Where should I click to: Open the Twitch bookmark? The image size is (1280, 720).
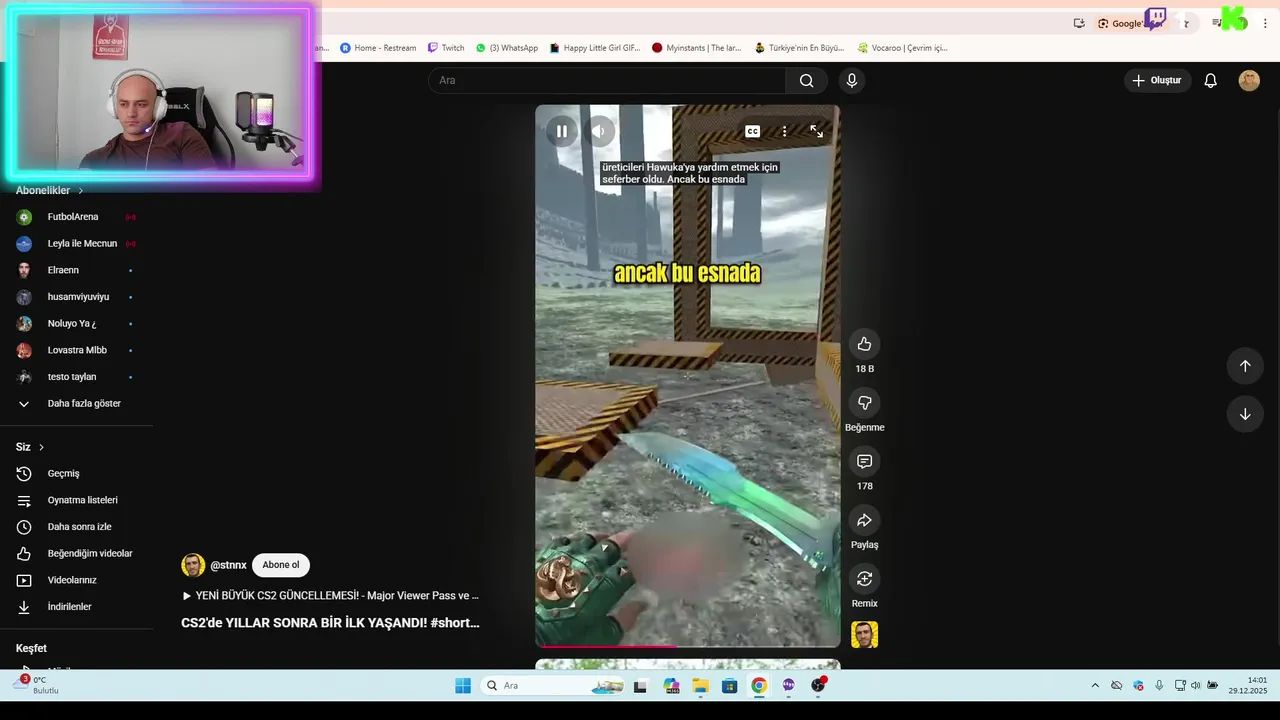[446, 47]
